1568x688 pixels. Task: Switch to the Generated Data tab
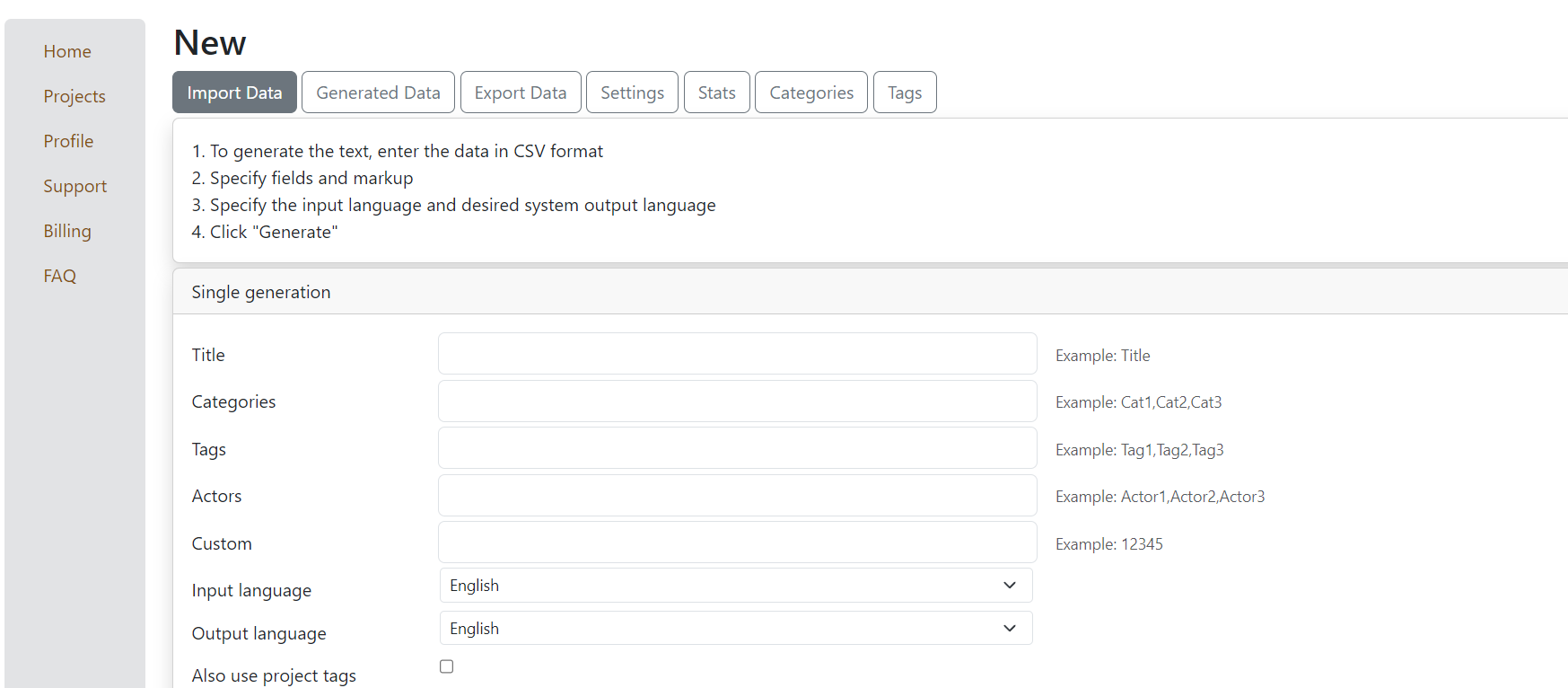pyautogui.click(x=378, y=93)
